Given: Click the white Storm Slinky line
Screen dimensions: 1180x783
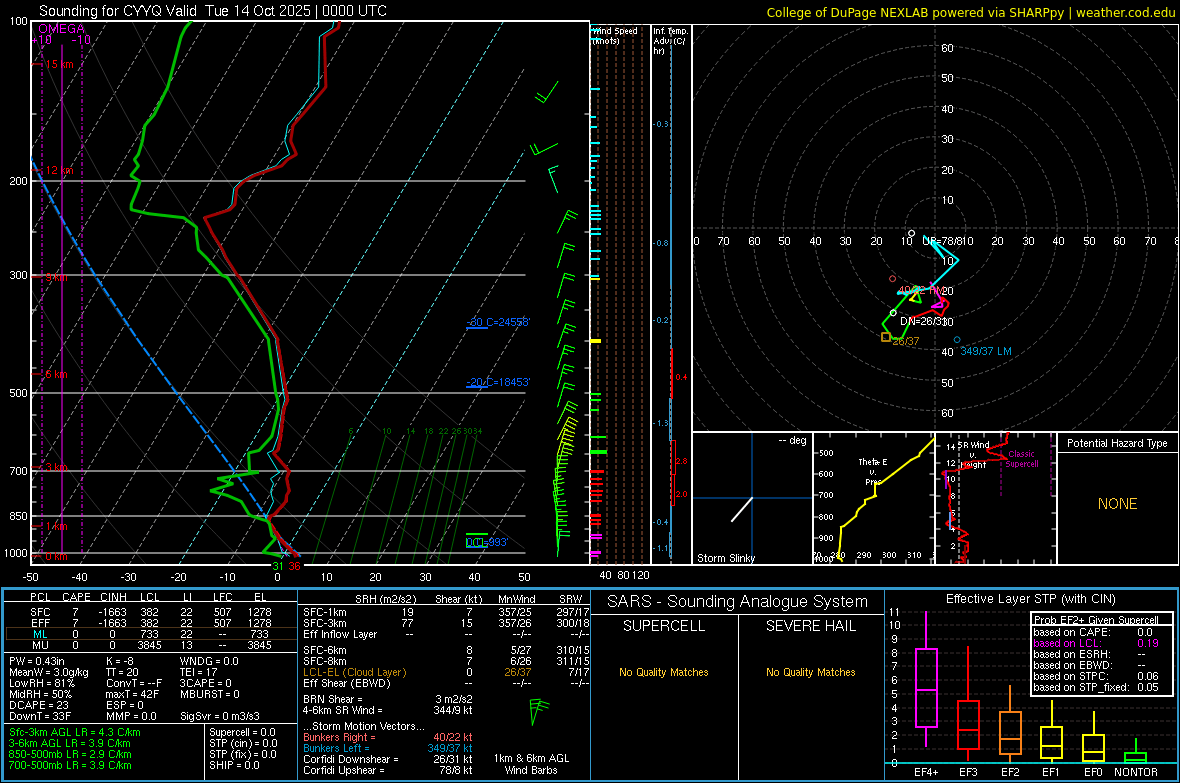Looking at the screenshot, I should pos(742,509).
